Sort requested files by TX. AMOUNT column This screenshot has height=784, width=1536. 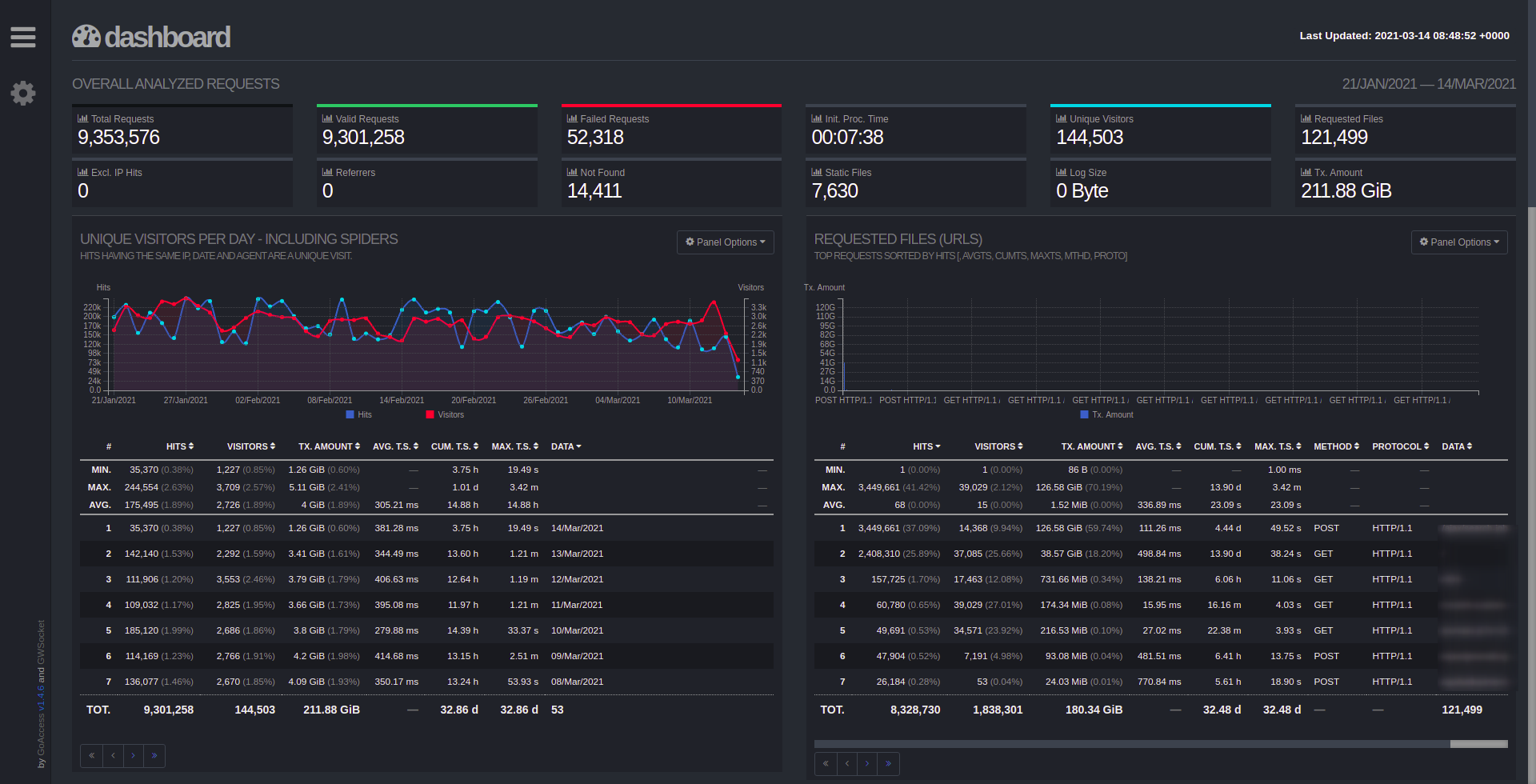click(1092, 446)
